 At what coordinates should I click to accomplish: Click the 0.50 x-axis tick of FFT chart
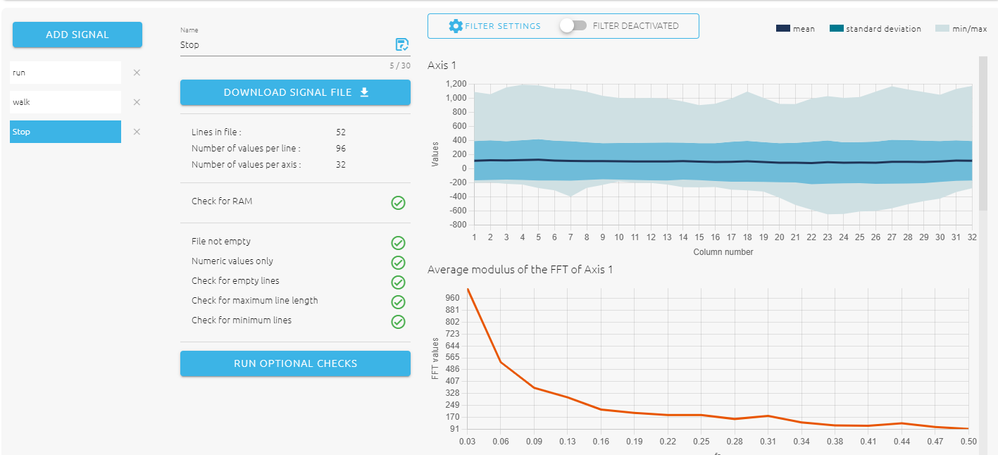tap(968, 441)
